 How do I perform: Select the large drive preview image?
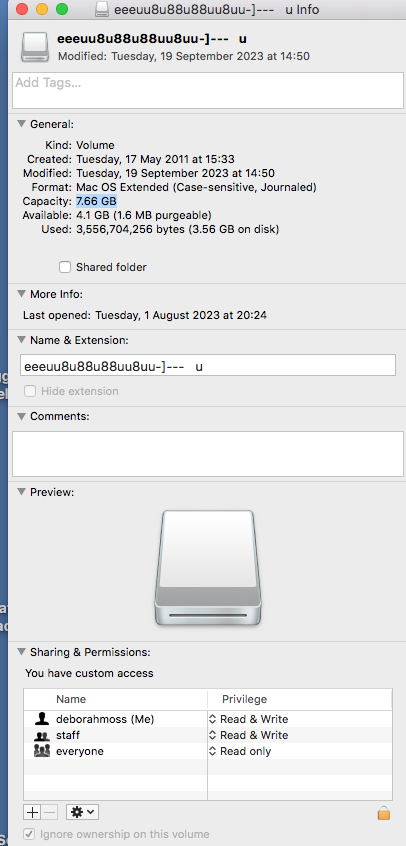tap(208, 569)
